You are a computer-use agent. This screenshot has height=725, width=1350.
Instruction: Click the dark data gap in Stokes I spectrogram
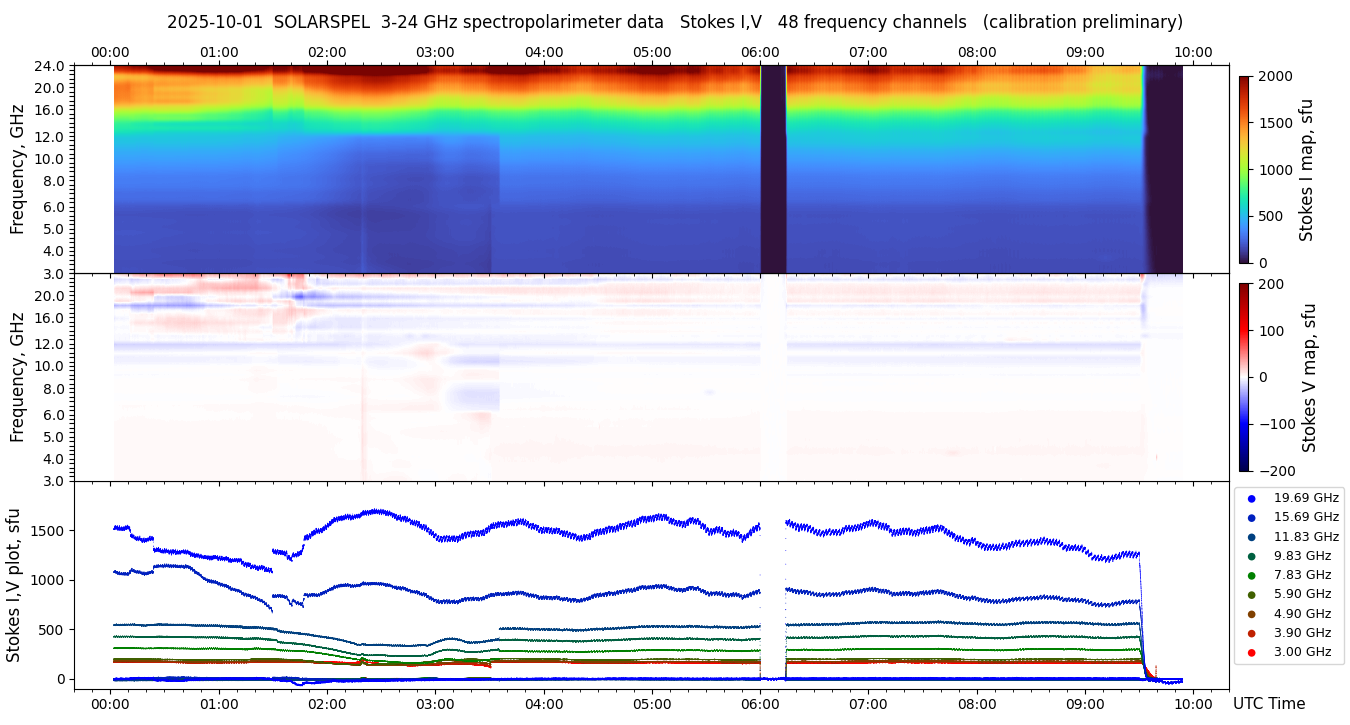[773, 169]
